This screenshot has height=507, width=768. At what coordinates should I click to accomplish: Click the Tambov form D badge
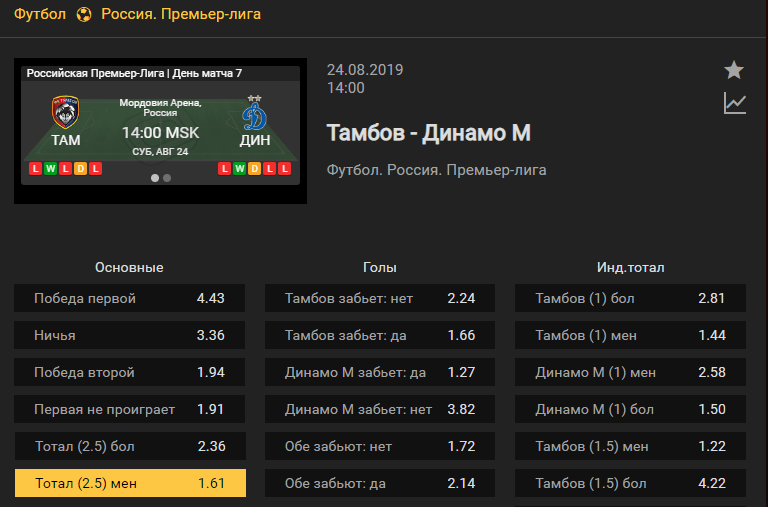pyautogui.click(x=81, y=169)
